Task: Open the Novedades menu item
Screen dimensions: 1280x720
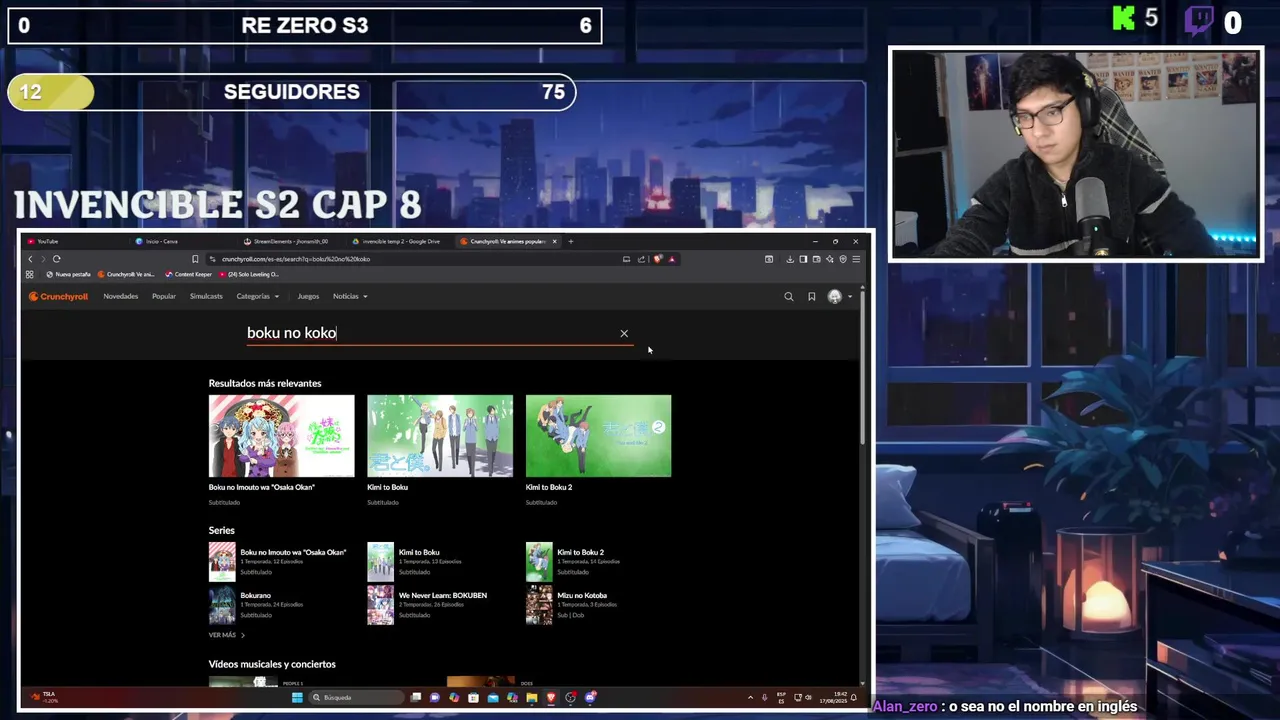Action: [x=121, y=296]
